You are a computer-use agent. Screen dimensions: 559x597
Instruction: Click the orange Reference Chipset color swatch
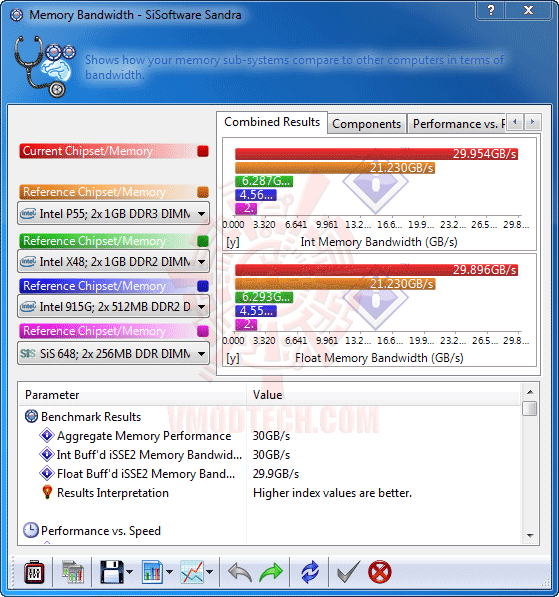coord(203,192)
